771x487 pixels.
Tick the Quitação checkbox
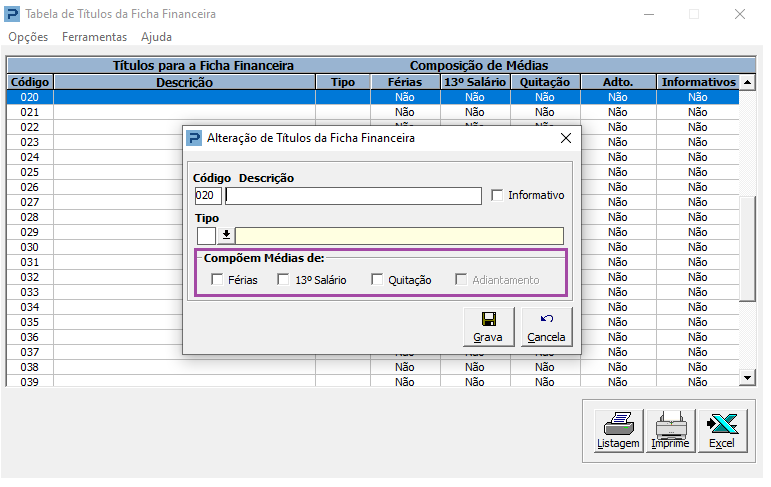pos(377,280)
